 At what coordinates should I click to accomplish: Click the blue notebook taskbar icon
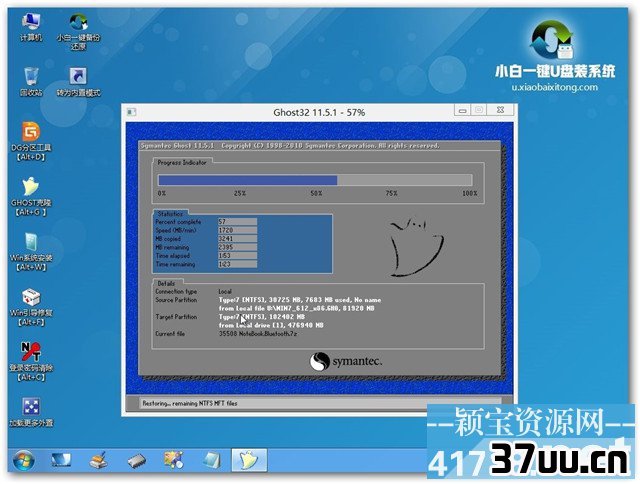coord(211,460)
